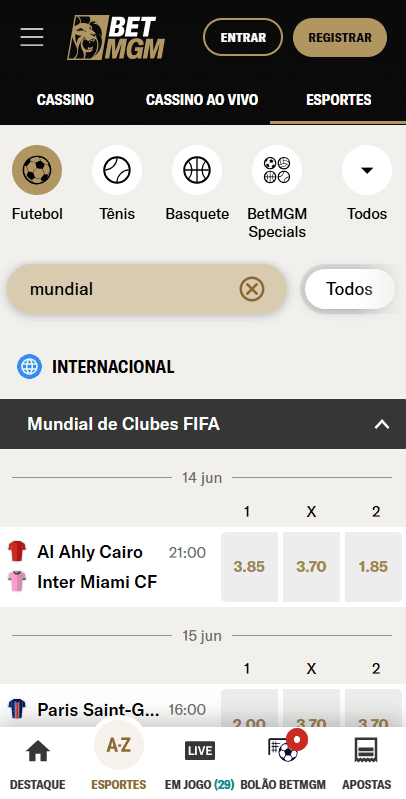Select the Basquete sport icon
The image size is (406, 799).
coord(197,170)
